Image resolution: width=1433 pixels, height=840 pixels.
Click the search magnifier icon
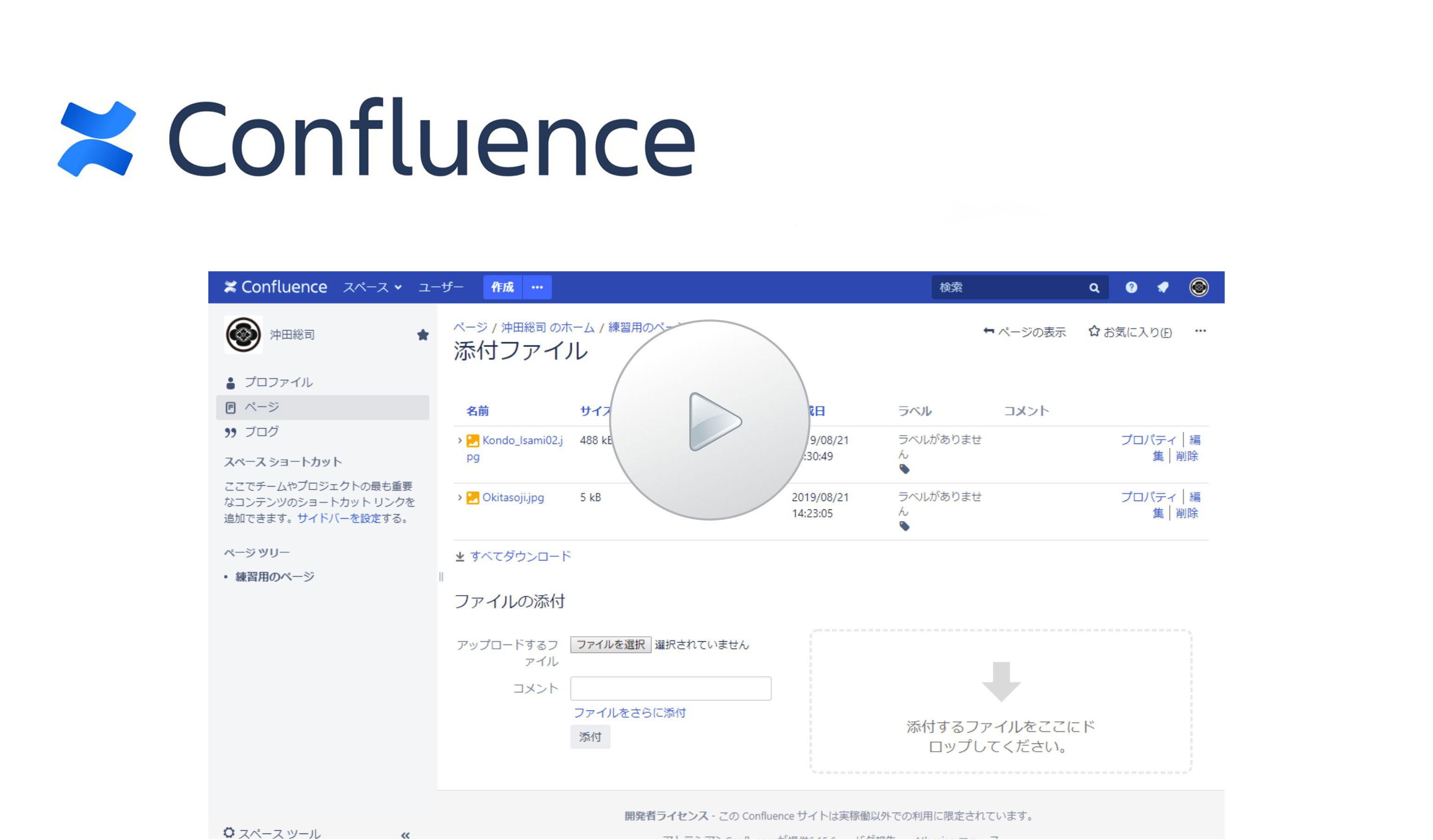tap(1094, 288)
